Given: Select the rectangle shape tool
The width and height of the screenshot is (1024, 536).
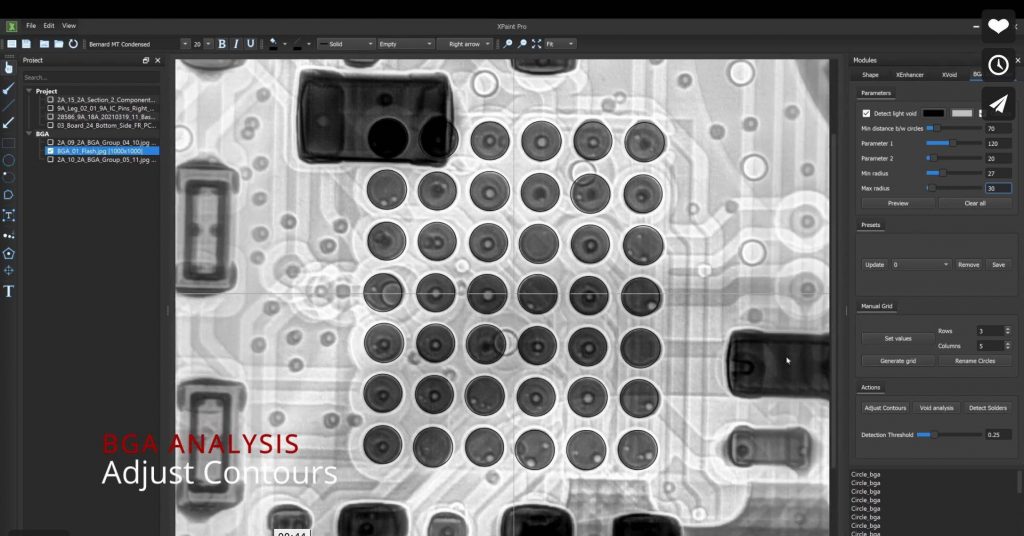Looking at the screenshot, I should coord(9,142).
